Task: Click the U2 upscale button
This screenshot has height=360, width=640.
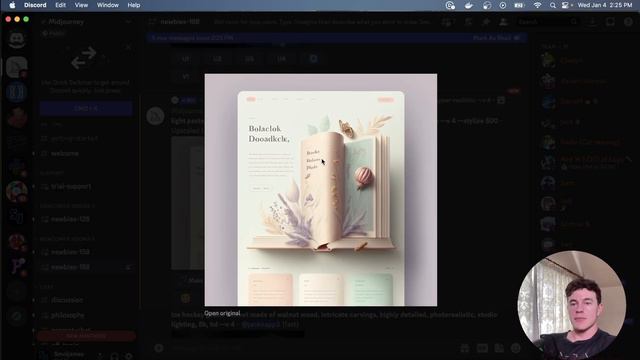Action: click(x=217, y=59)
